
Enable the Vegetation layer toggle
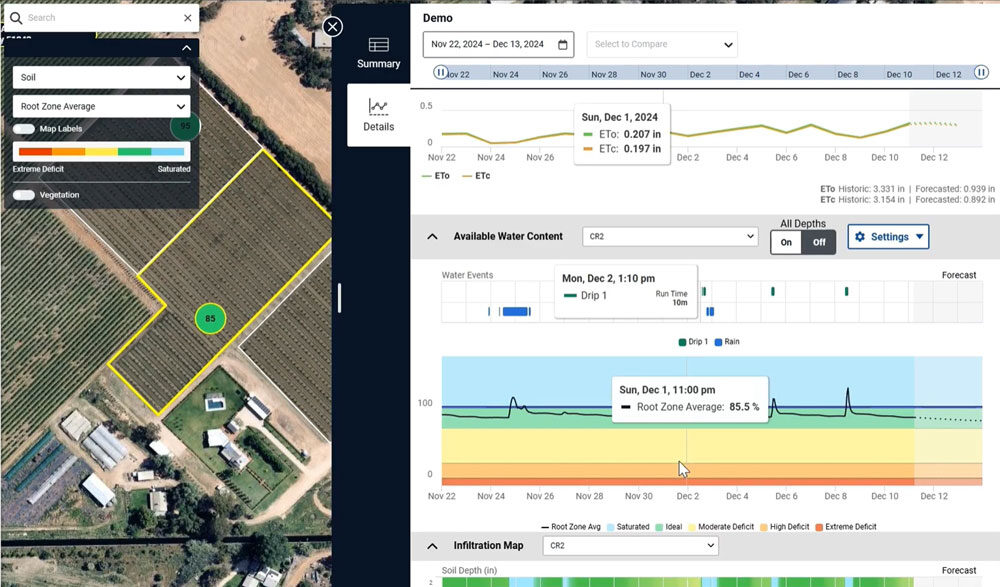[24, 195]
